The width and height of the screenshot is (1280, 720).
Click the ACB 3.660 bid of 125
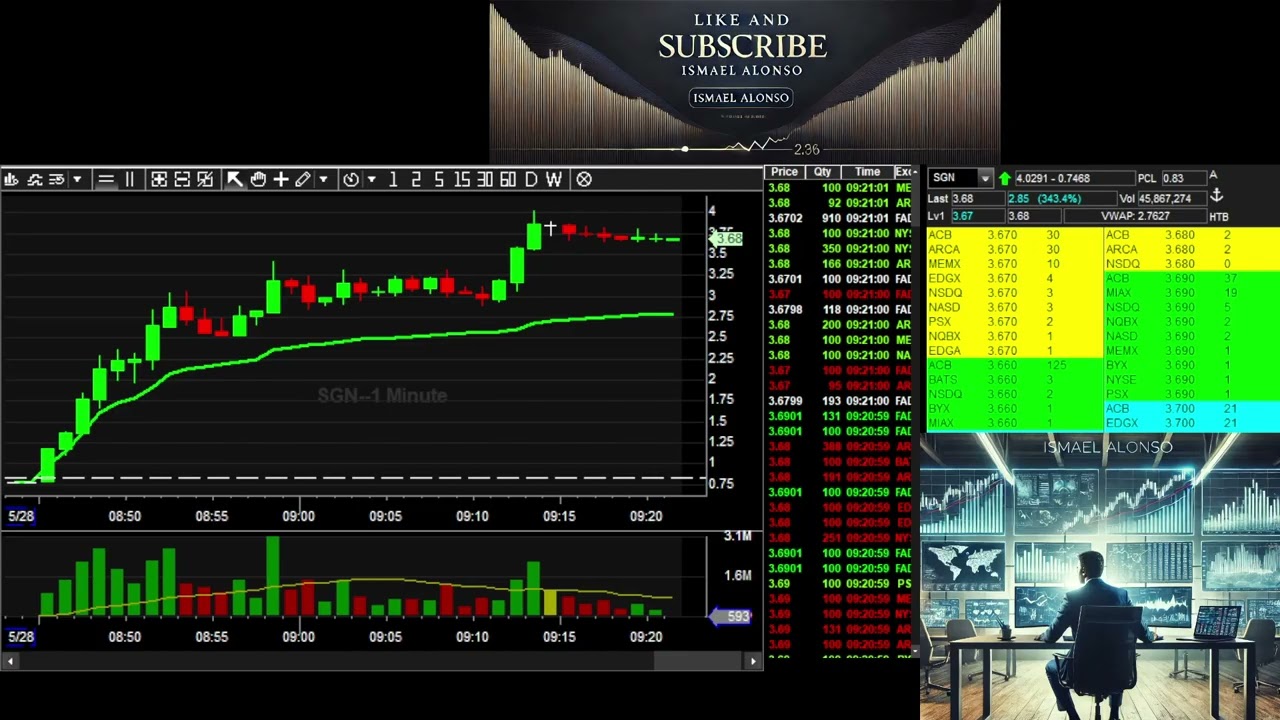pyautogui.click(x=1013, y=365)
